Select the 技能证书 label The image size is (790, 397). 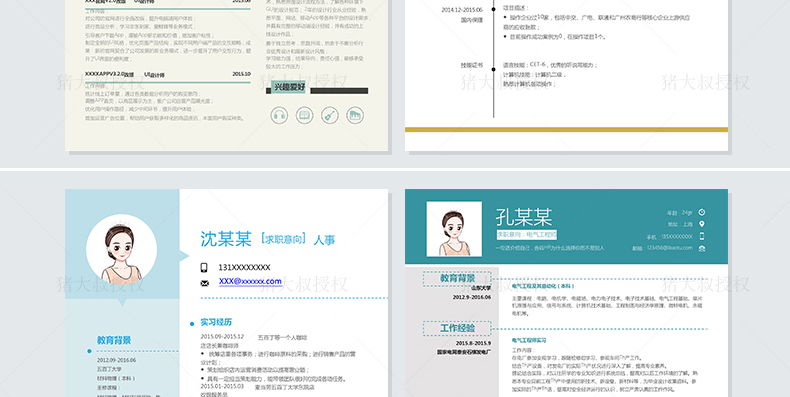(472, 65)
